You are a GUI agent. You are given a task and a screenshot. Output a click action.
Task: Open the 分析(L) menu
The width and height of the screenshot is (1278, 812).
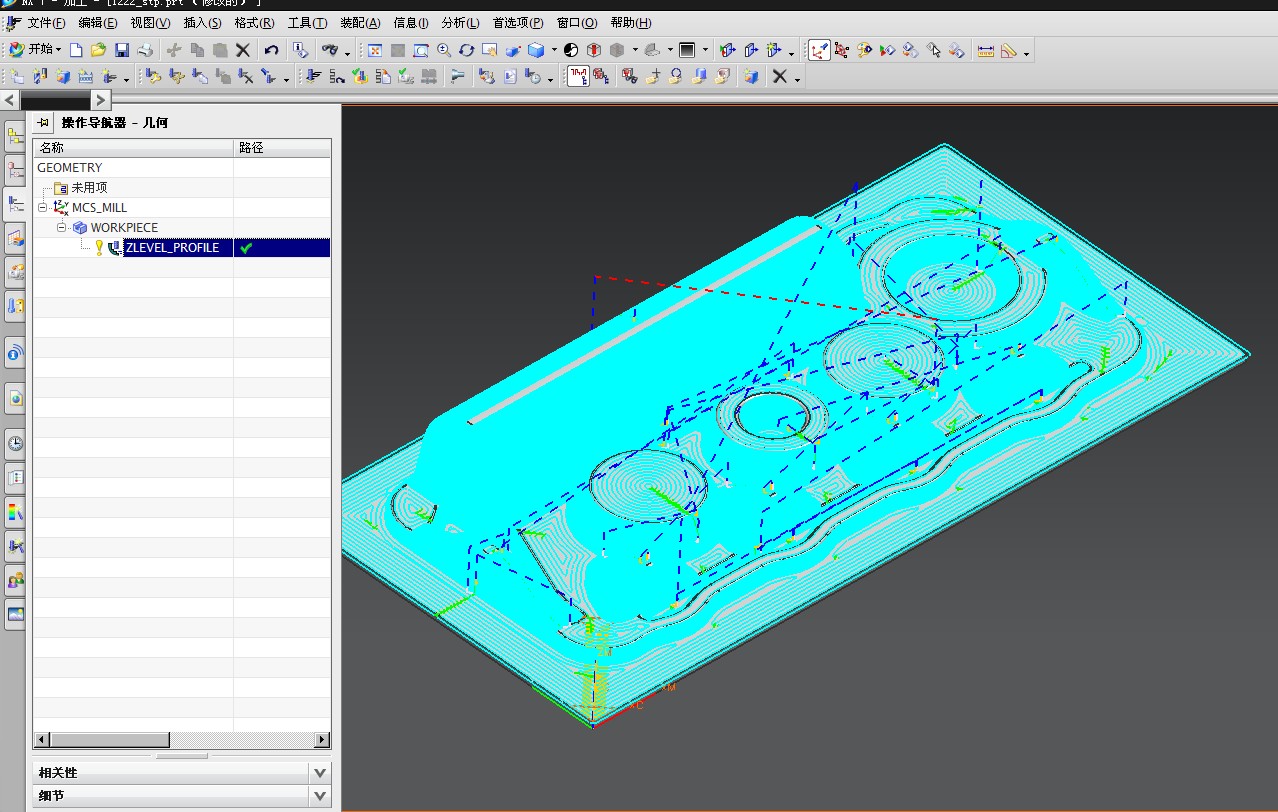460,23
